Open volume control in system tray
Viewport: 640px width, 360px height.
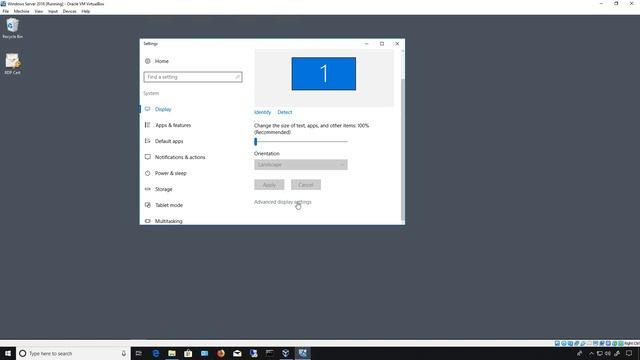click(608, 353)
